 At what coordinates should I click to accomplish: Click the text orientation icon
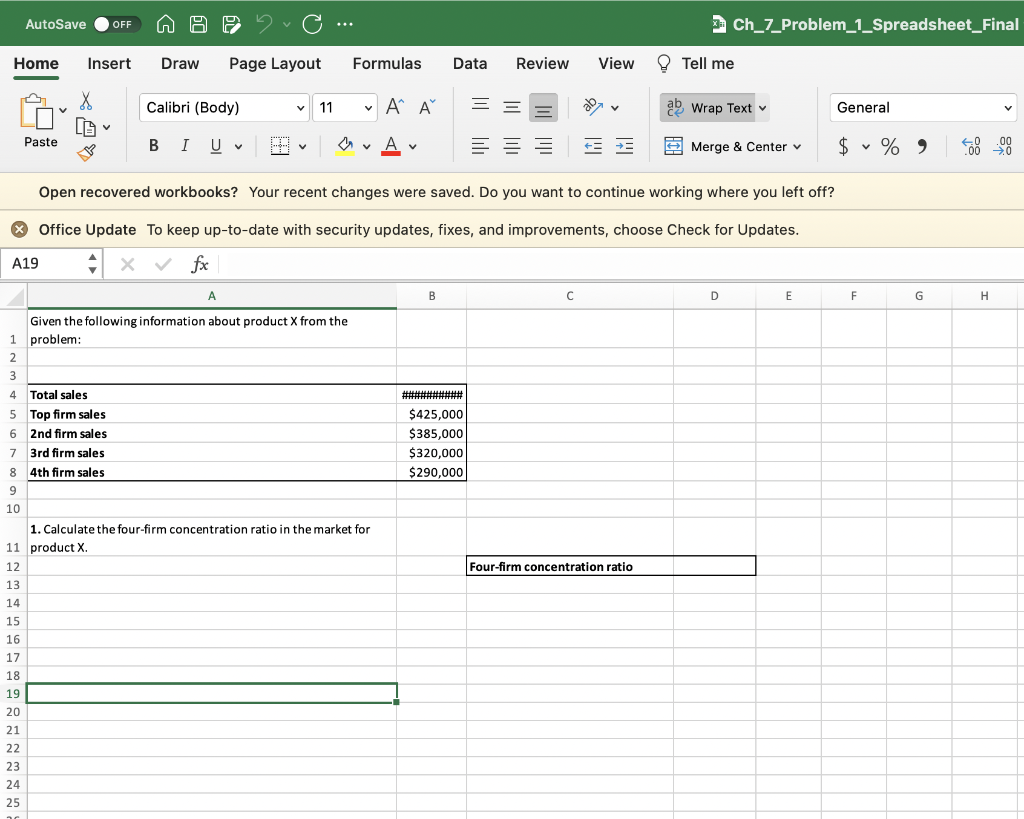(593, 106)
